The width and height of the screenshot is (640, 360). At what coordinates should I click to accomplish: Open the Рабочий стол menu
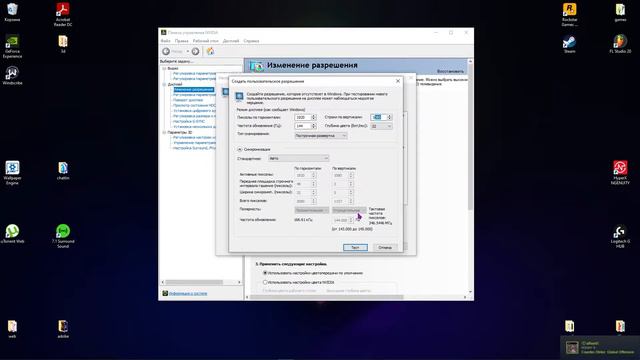click(205, 41)
